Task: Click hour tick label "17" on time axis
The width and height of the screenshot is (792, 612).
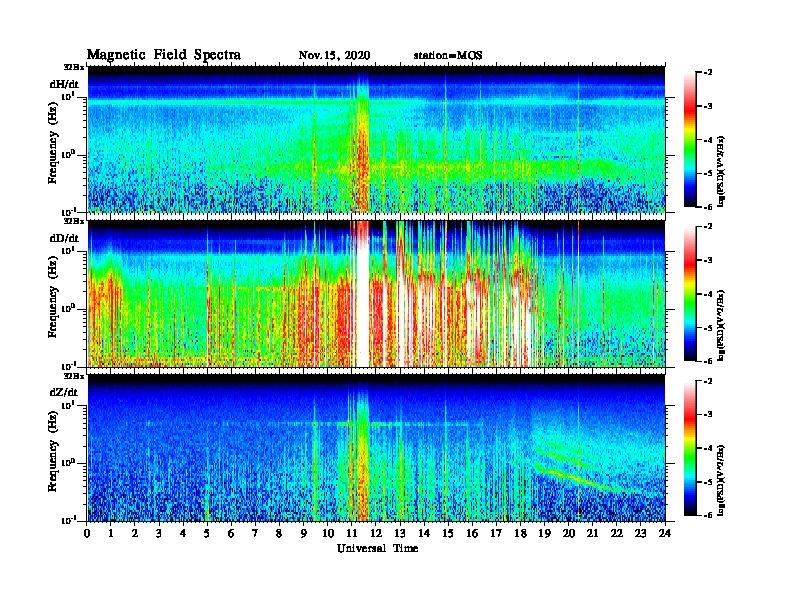Action: [497, 533]
